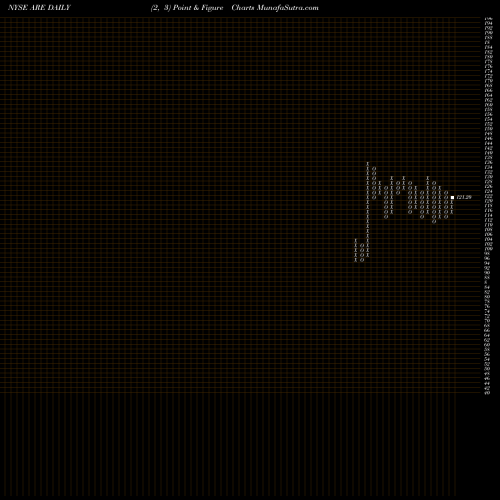Click the price axis label 110
Viewport: 500px width, 500px height.
(488, 225)
